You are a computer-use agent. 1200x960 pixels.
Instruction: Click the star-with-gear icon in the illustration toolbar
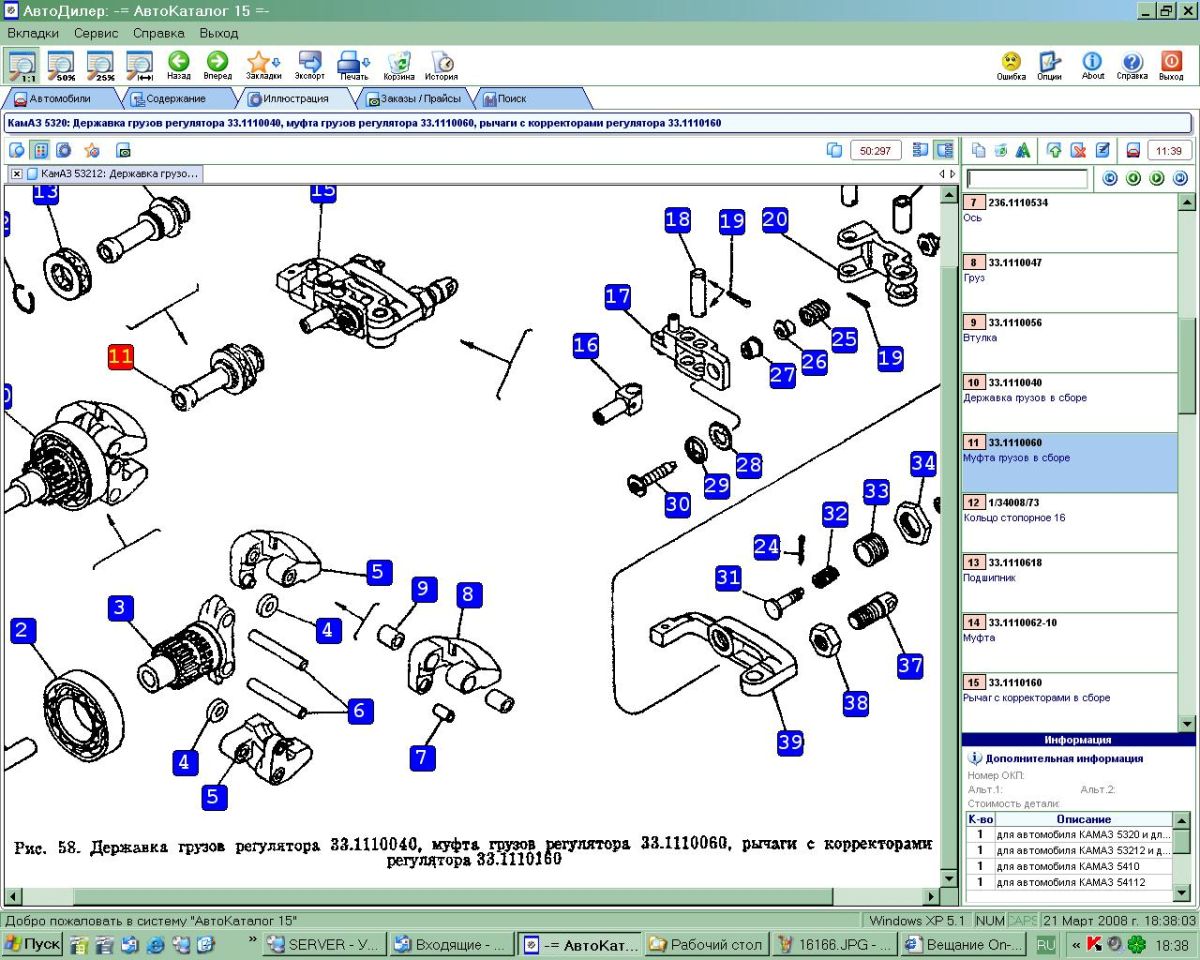[92, 150]
